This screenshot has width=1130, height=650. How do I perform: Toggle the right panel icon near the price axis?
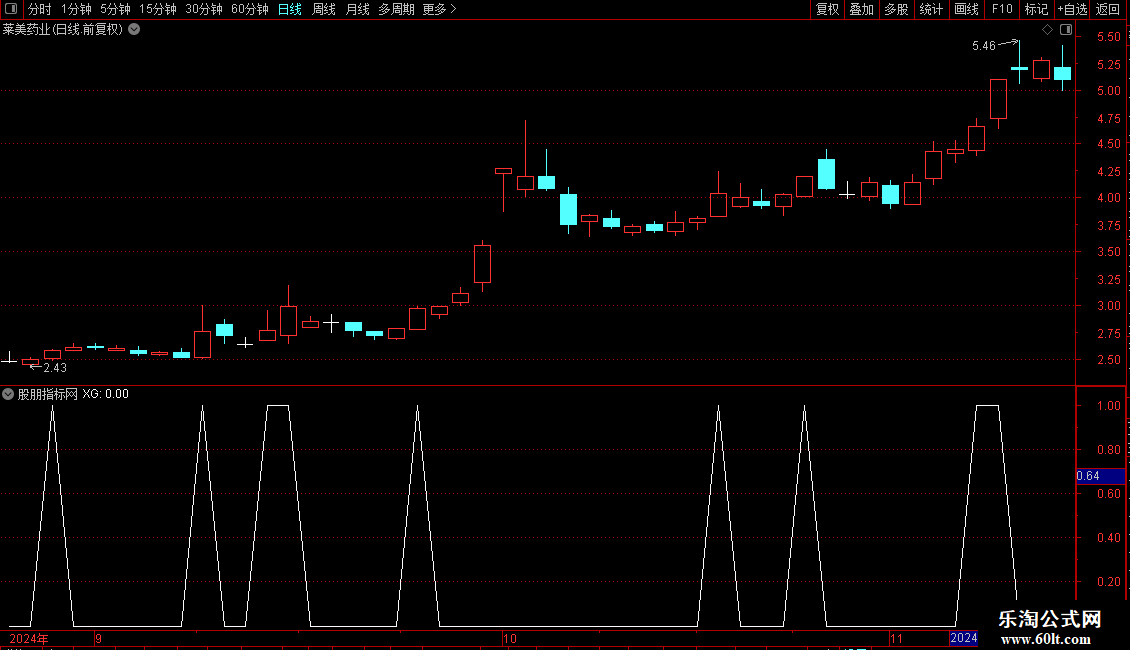click(1066, 30)
